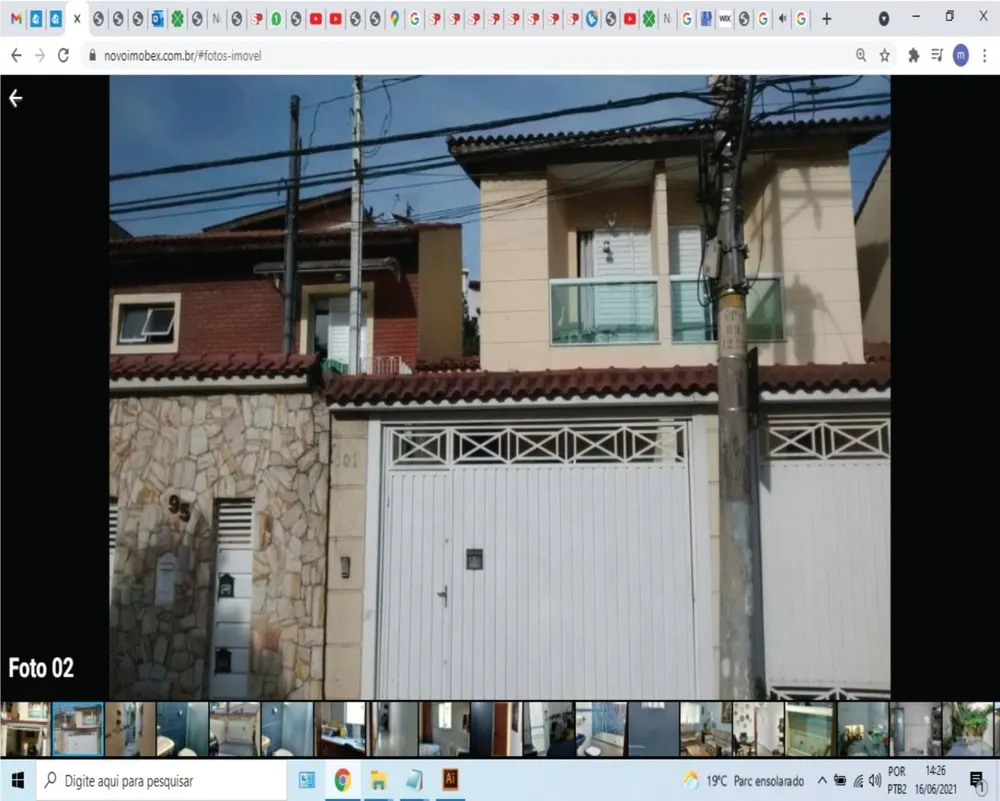Open Chrome's three-dot menu
The image size is (1000, 801).
(985, 55)
